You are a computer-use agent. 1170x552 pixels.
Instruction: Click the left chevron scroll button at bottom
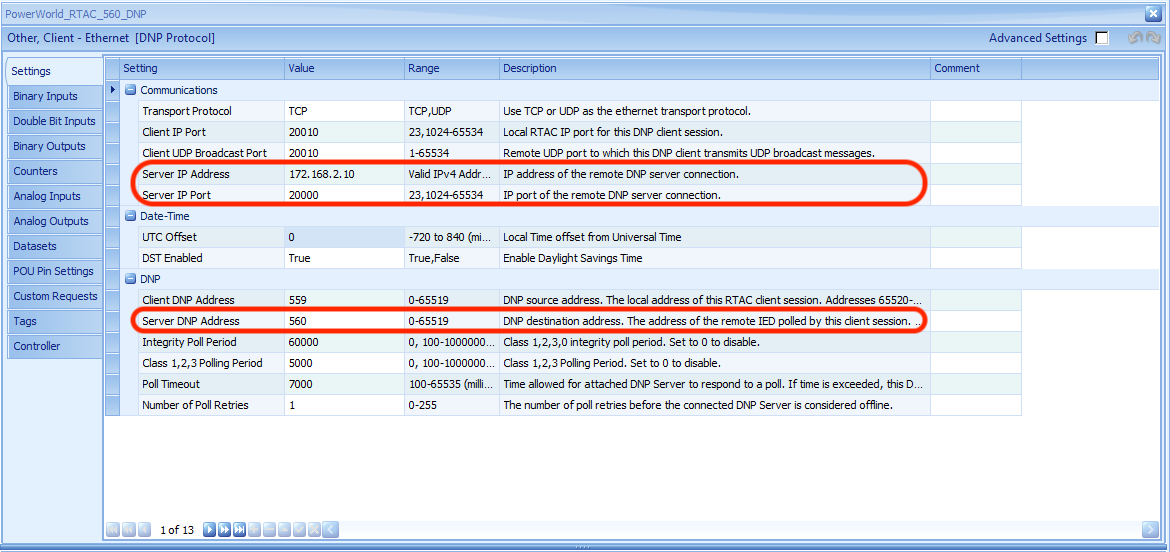click(331, 530)
